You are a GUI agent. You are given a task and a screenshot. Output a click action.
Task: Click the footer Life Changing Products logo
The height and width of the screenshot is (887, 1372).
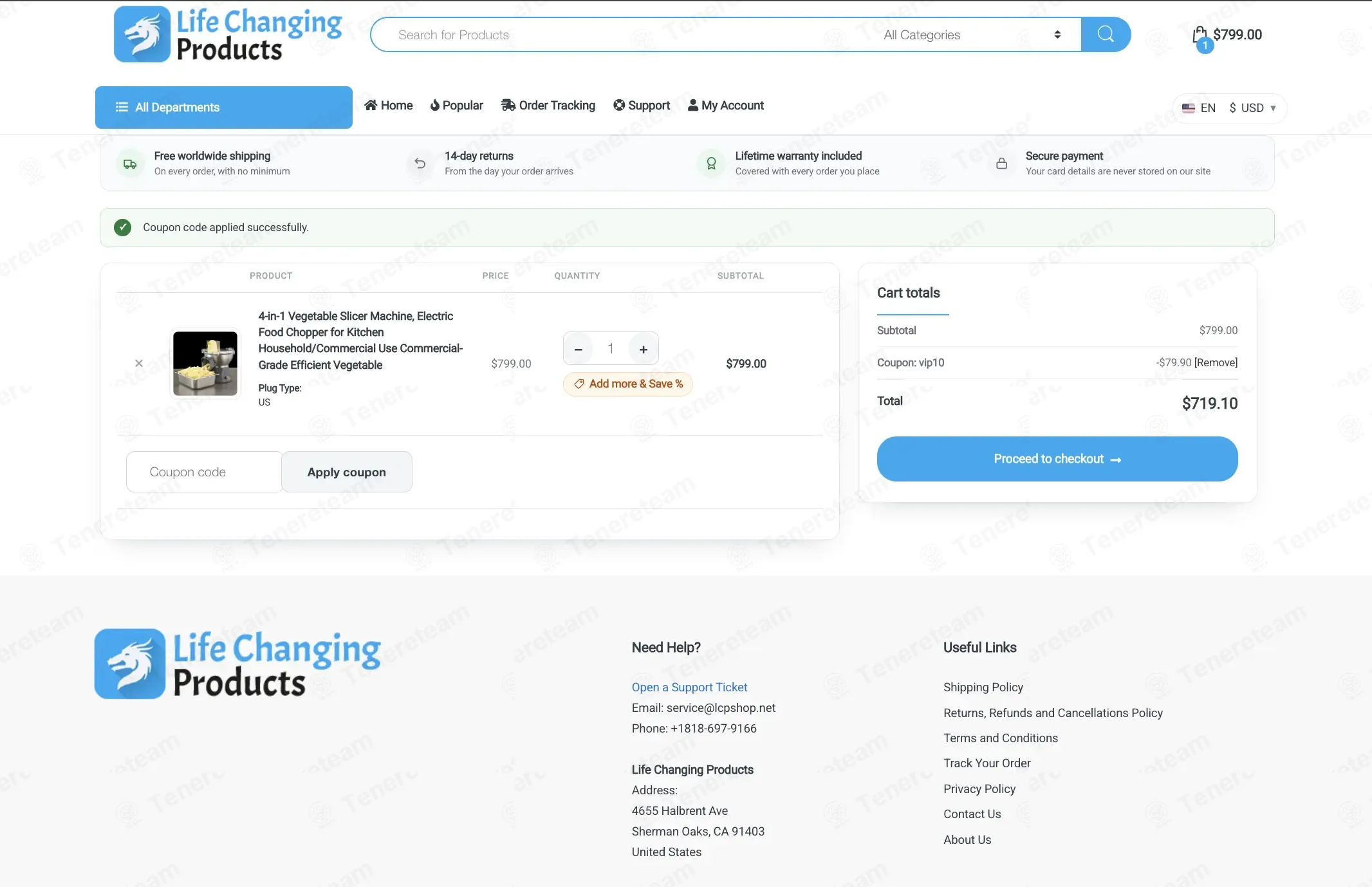[237, 664]
